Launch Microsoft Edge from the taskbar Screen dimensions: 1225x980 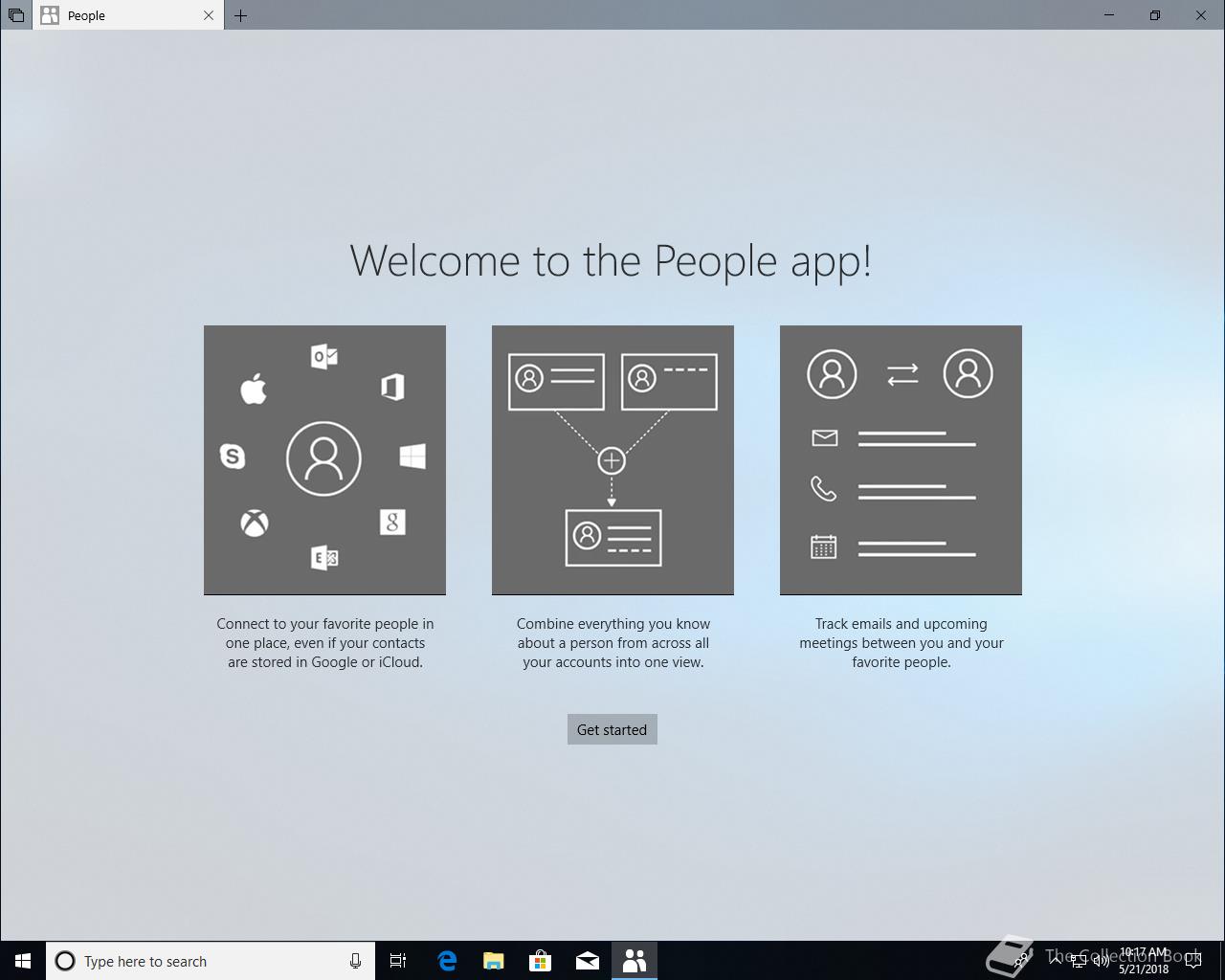click(447, 961)
